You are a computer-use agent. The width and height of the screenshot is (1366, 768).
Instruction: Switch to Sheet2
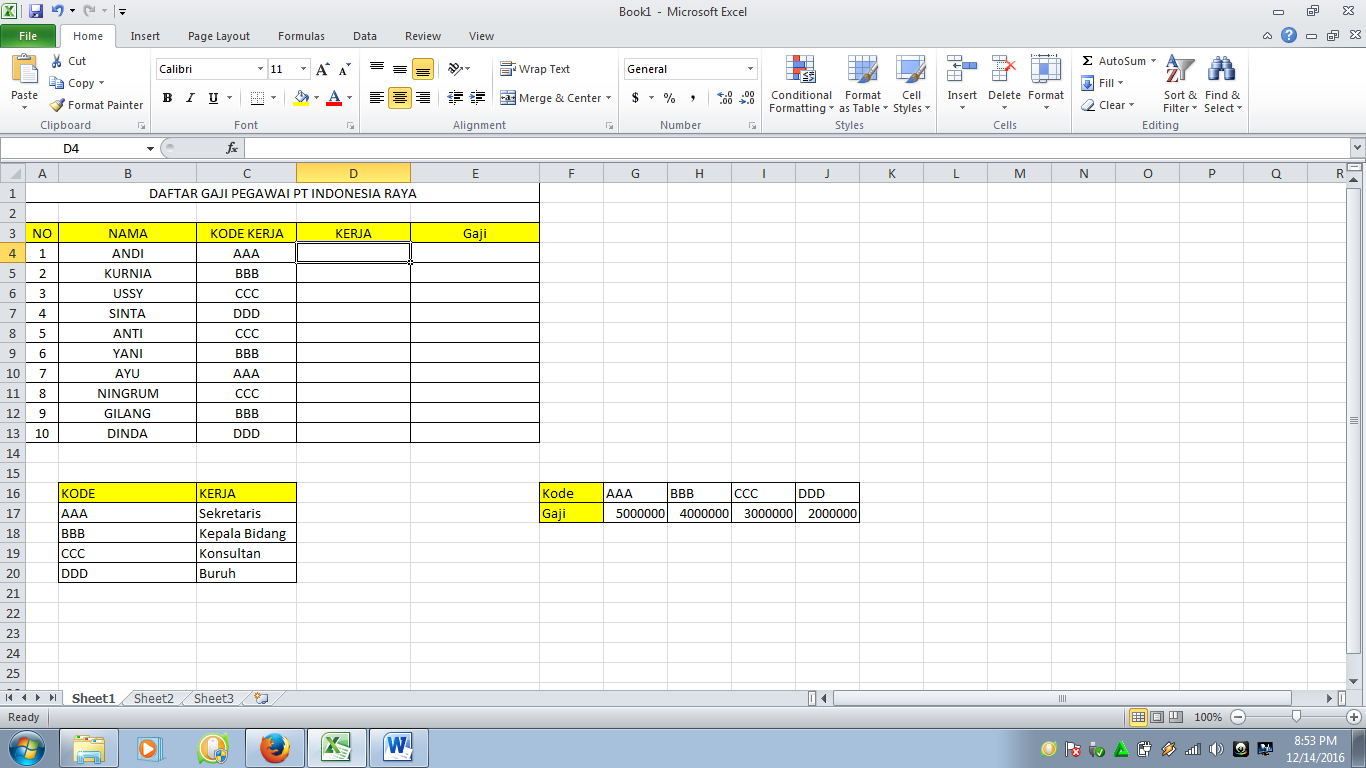click(x=152, y=698)
